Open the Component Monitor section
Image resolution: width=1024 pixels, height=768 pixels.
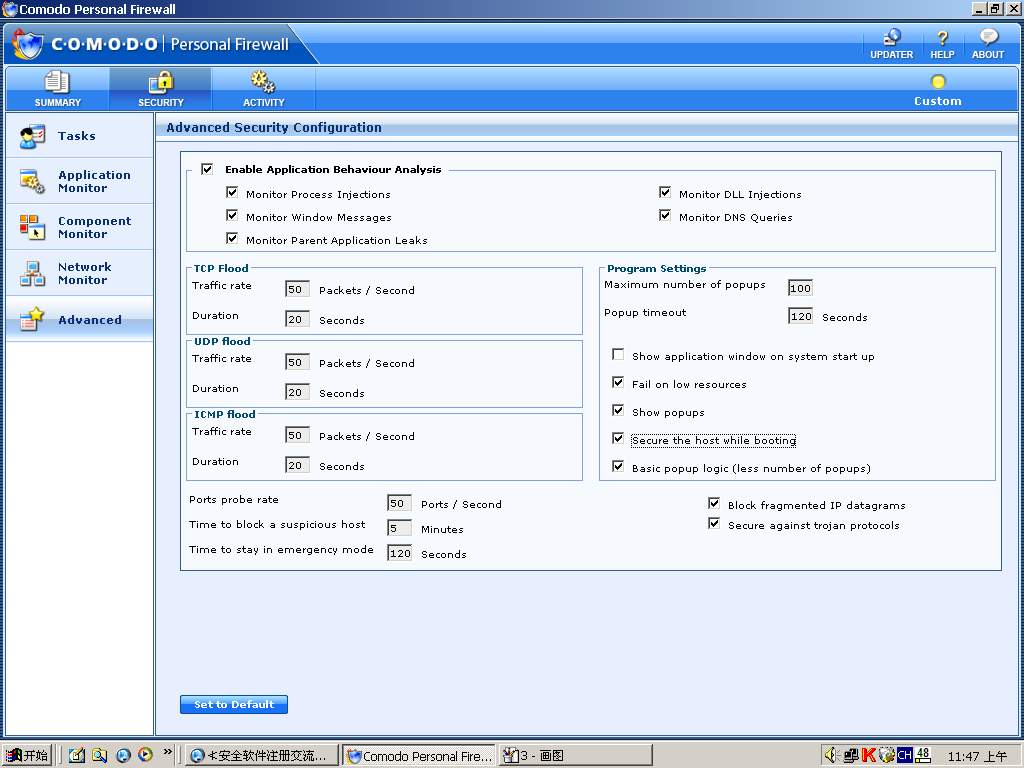[80, 227]
